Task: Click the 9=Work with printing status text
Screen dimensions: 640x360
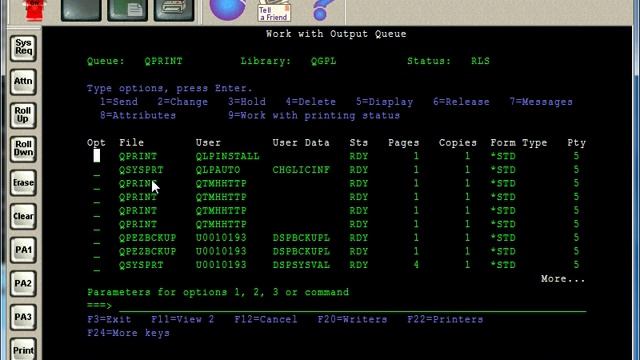Action: tap(314, 116)
